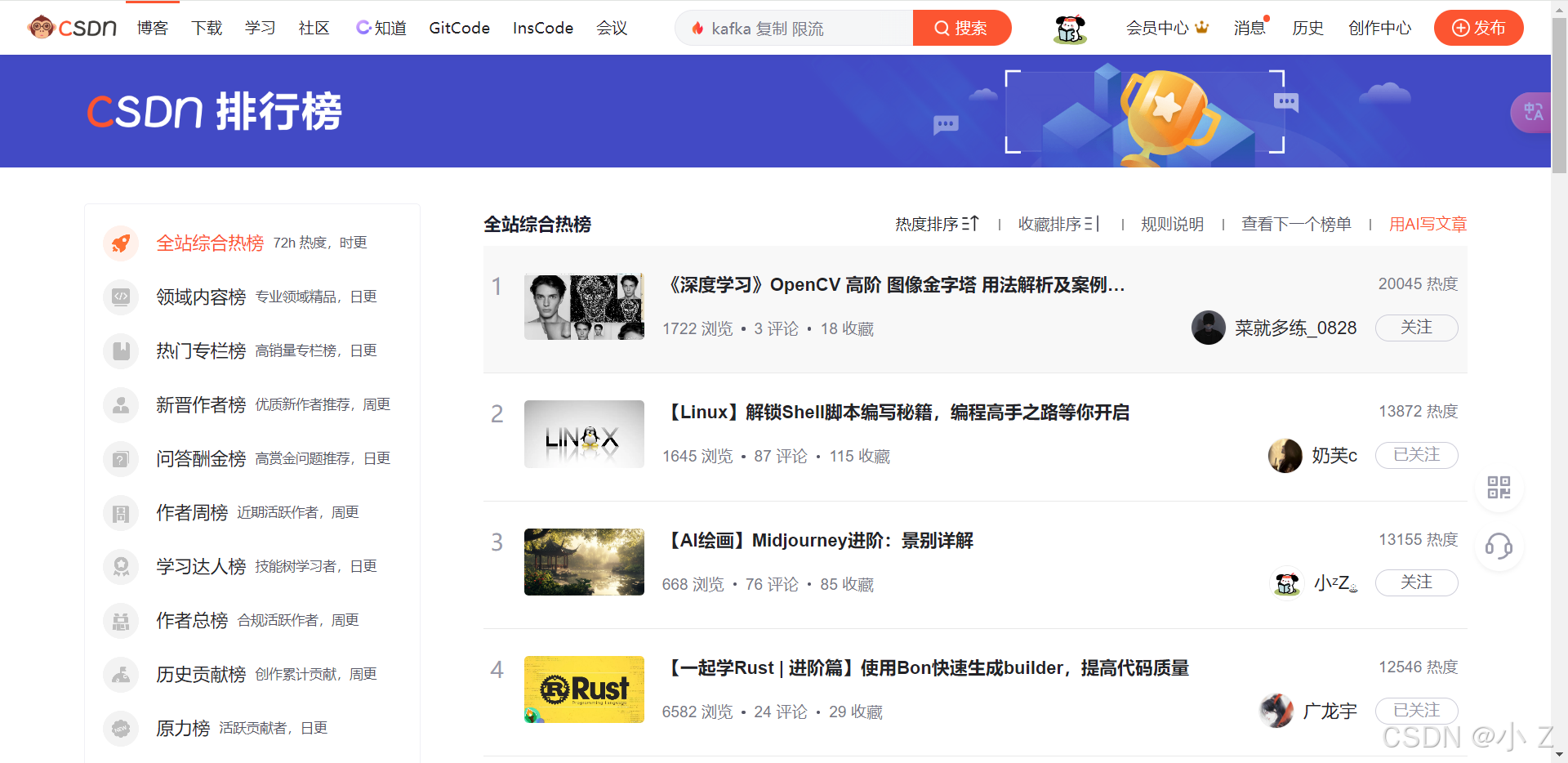Open the Linux Shell脚本 article title
This screenshot has height=763, width=1568.
[897, 413]
